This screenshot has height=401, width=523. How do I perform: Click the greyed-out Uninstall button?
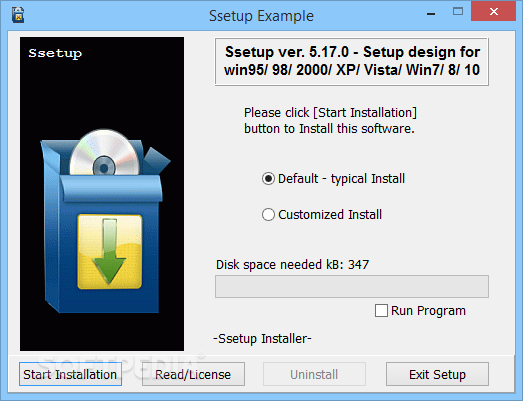pos(314,374)
